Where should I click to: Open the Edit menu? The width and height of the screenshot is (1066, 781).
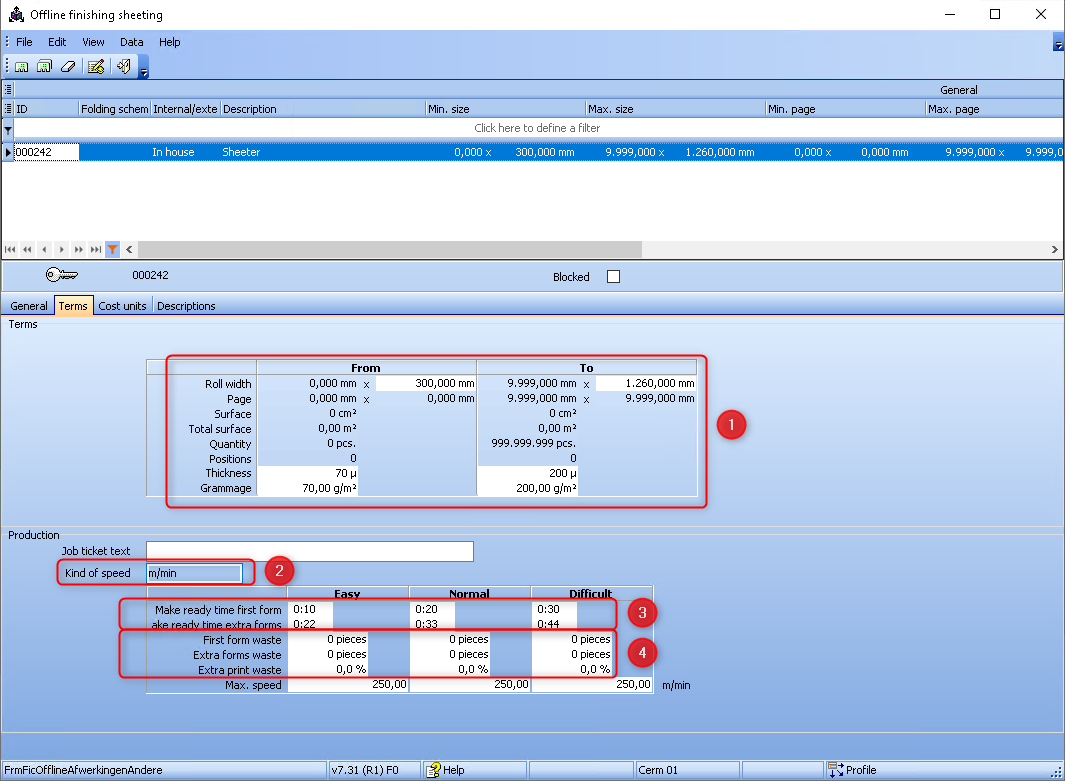click(x=57, y=42)
